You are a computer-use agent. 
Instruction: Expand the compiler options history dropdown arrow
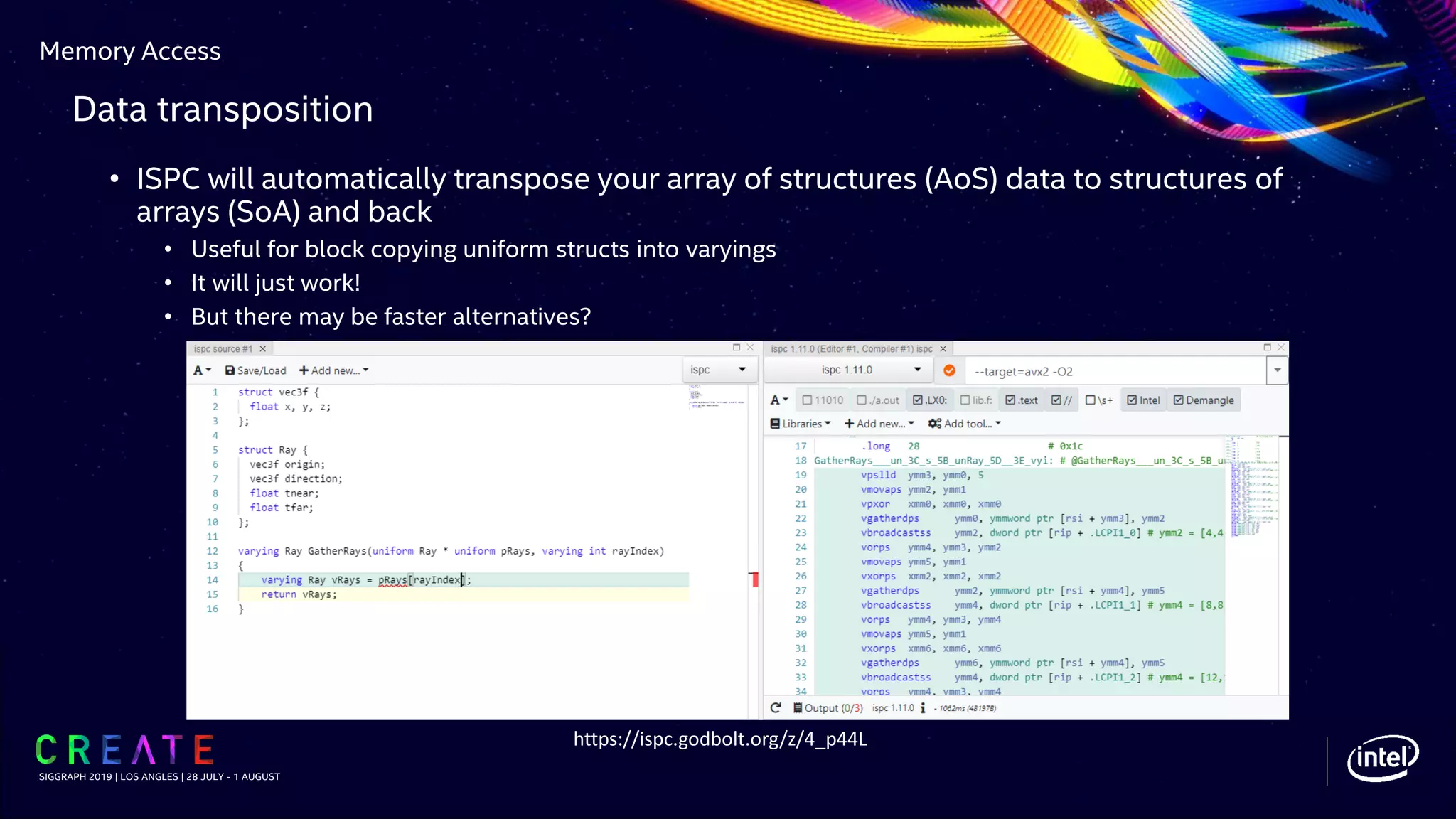(x=1277, y=370)
